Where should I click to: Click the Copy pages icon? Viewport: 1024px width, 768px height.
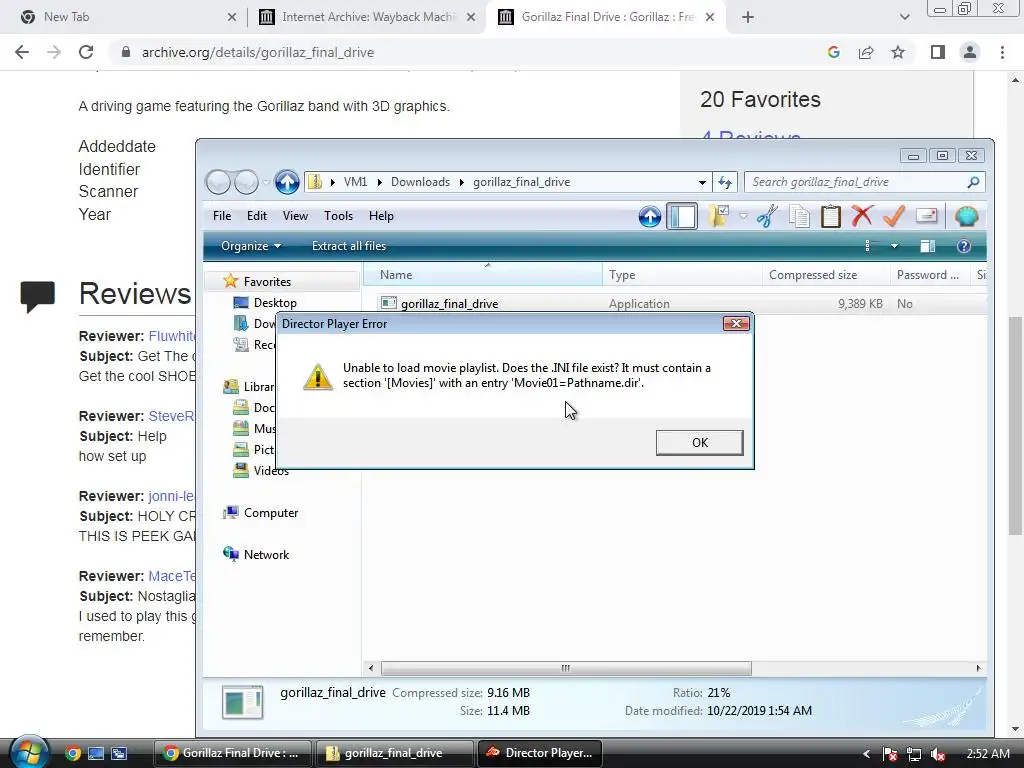[799, 216]
